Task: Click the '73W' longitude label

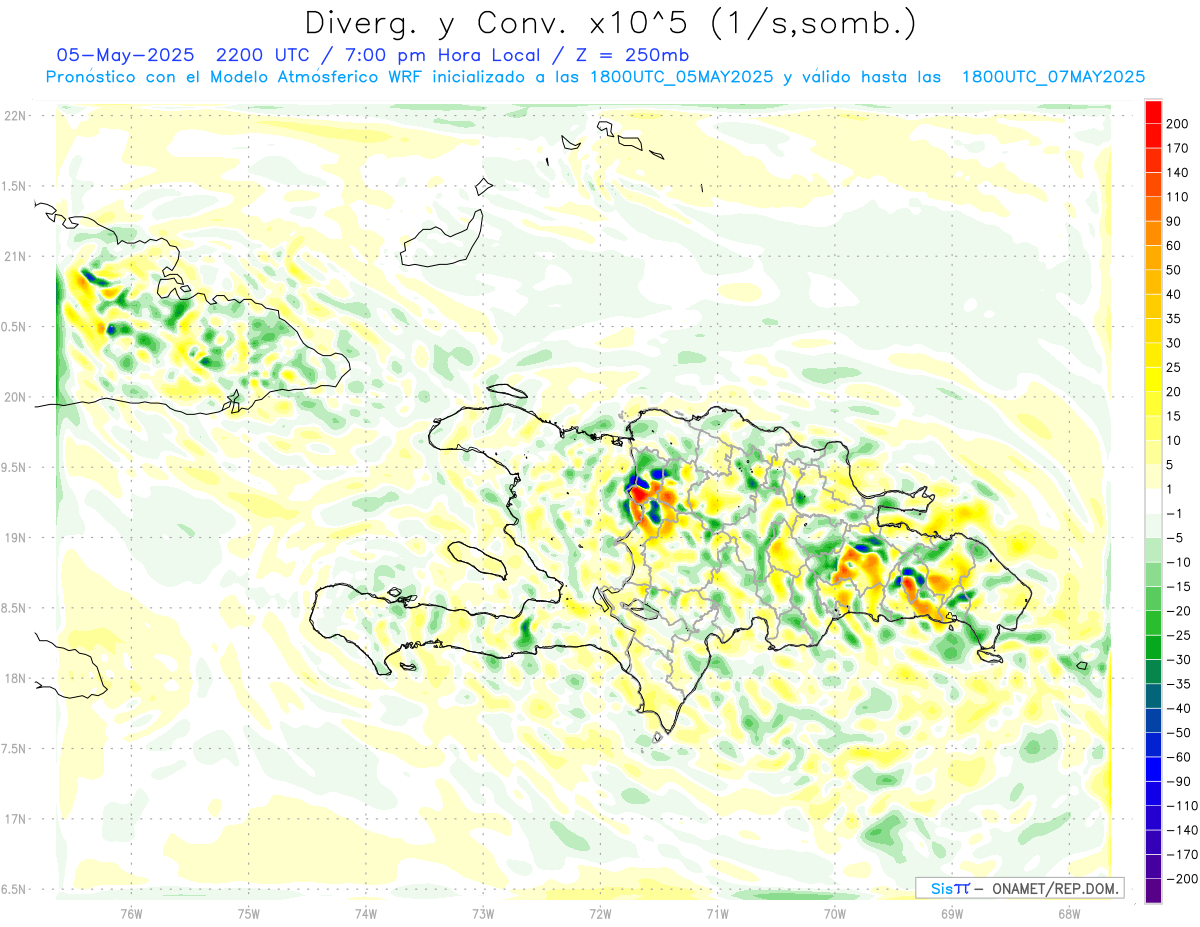Action: click(x=483, y=914)
